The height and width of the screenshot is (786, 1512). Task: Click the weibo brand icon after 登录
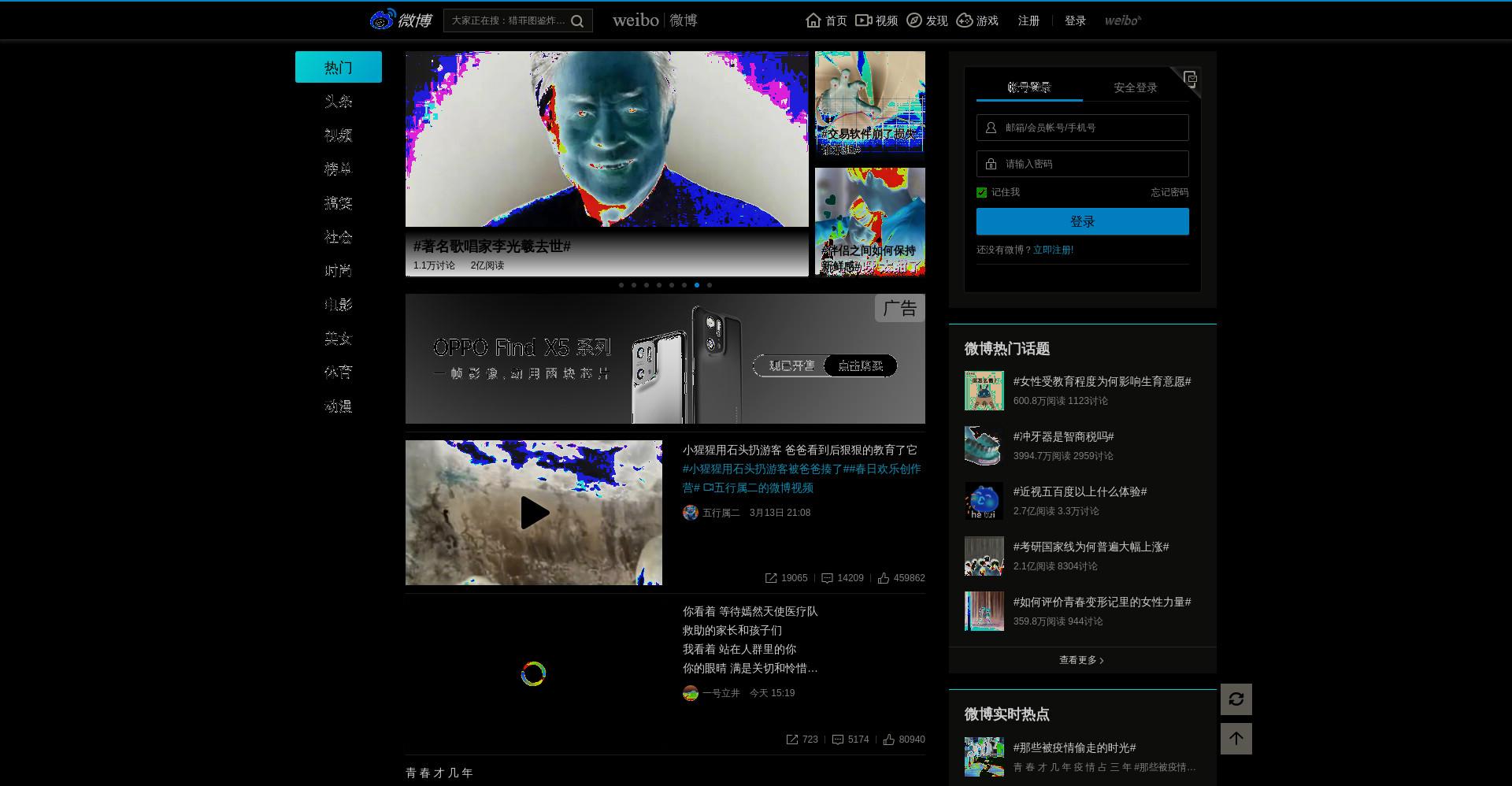point(1122,20)
